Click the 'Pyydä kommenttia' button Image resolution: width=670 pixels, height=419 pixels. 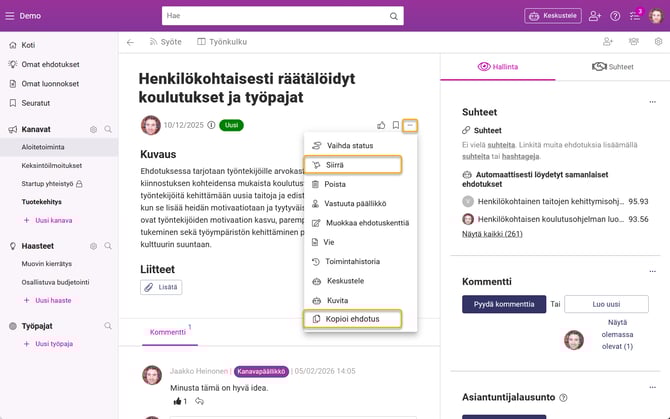[x=503, y=304]
